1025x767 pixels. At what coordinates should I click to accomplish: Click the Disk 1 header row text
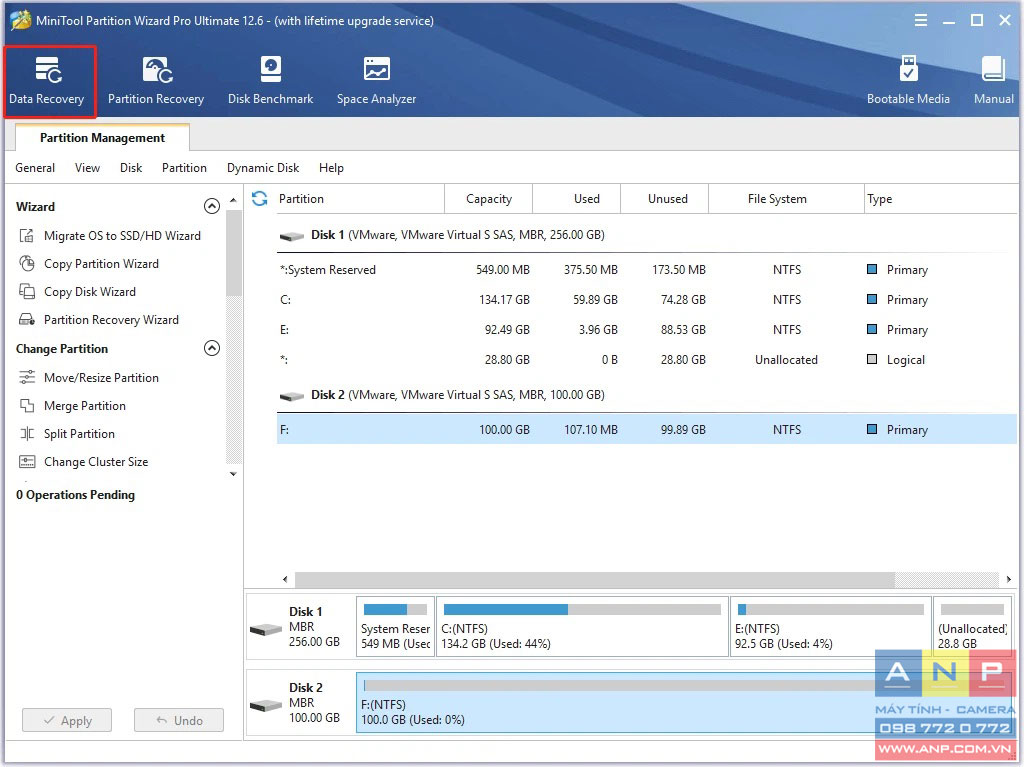pyautogui.click(x=458, y=235)
